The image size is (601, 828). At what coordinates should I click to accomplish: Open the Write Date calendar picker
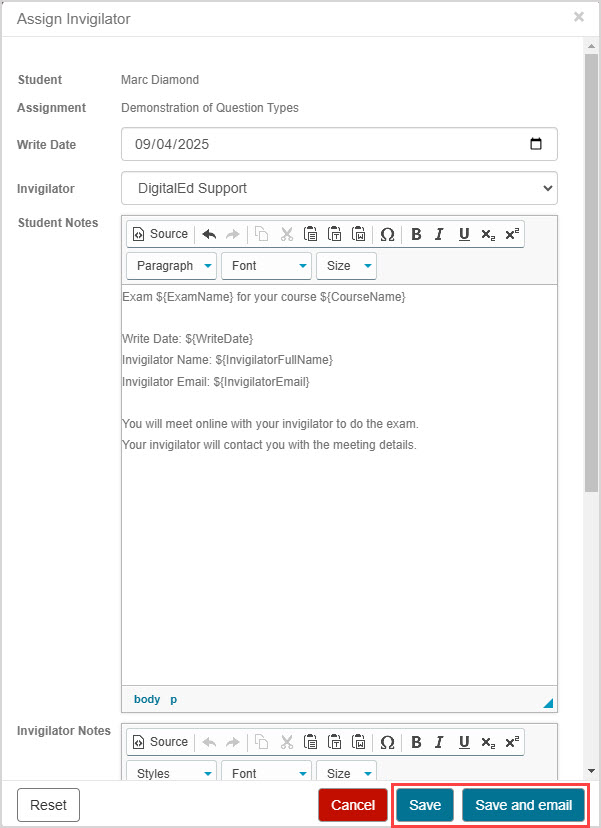coord(536,144)
